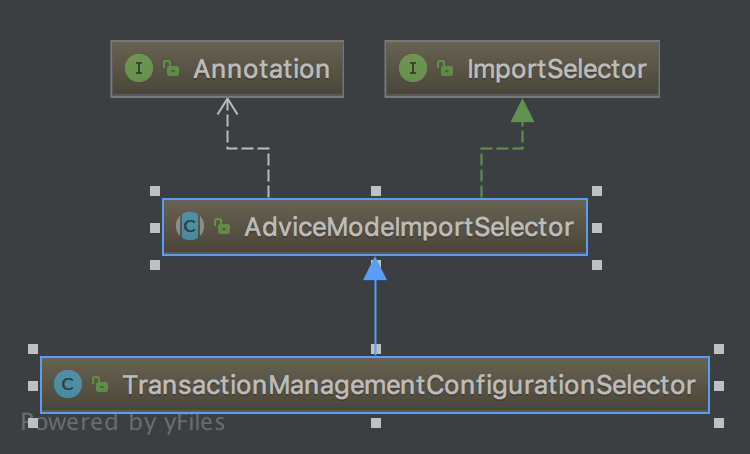Click the lock icon beside Annotation

(x=171, y=69)
